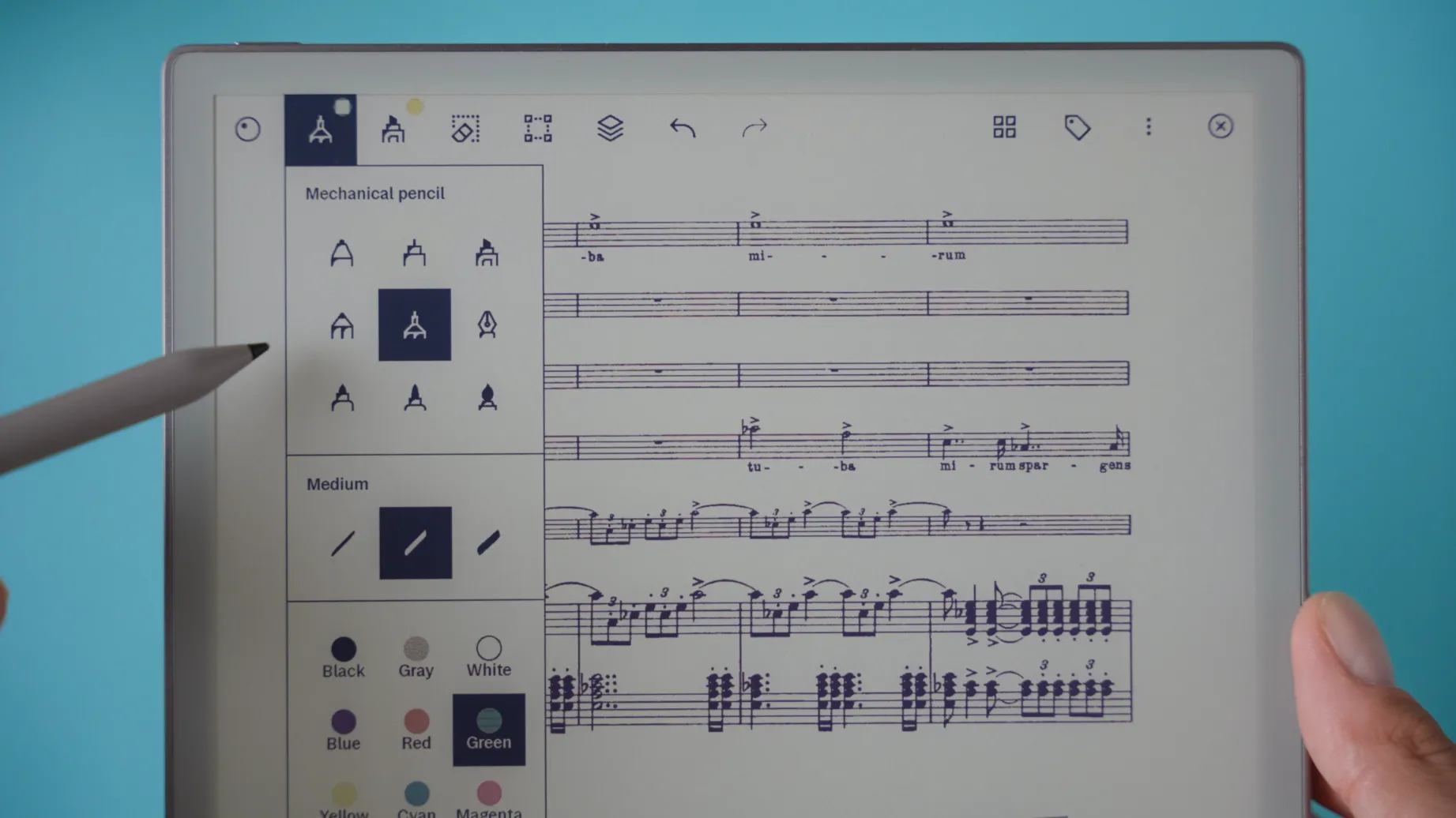Image resolution: width=1456 pixels, height=818 pixels.
Task: Set stroke thickness to Medium
Action: (x=416, y=543)
